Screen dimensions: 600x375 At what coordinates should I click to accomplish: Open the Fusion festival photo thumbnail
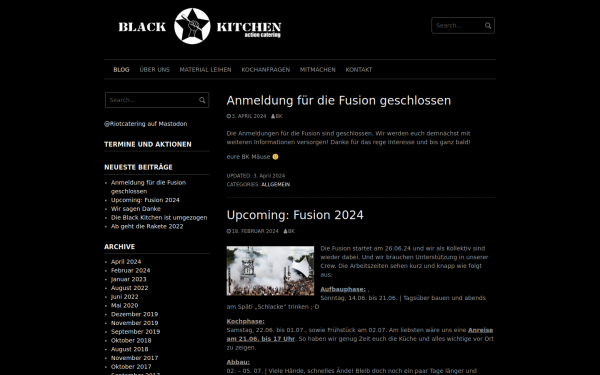270,271
